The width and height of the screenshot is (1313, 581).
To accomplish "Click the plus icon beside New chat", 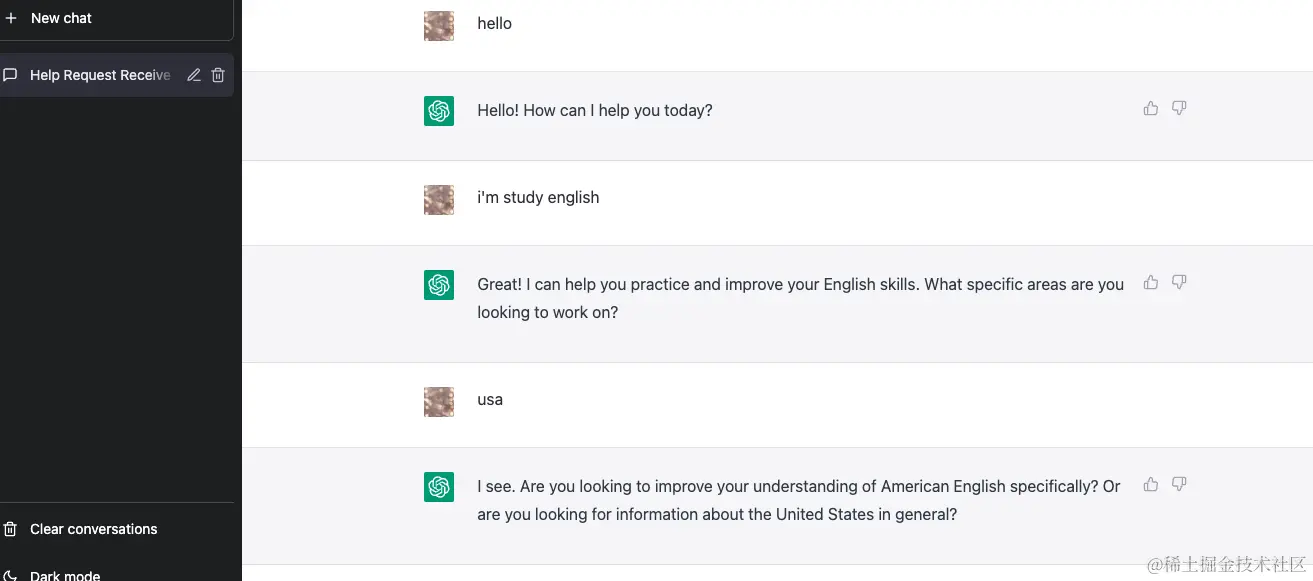I will click(11, 18).
